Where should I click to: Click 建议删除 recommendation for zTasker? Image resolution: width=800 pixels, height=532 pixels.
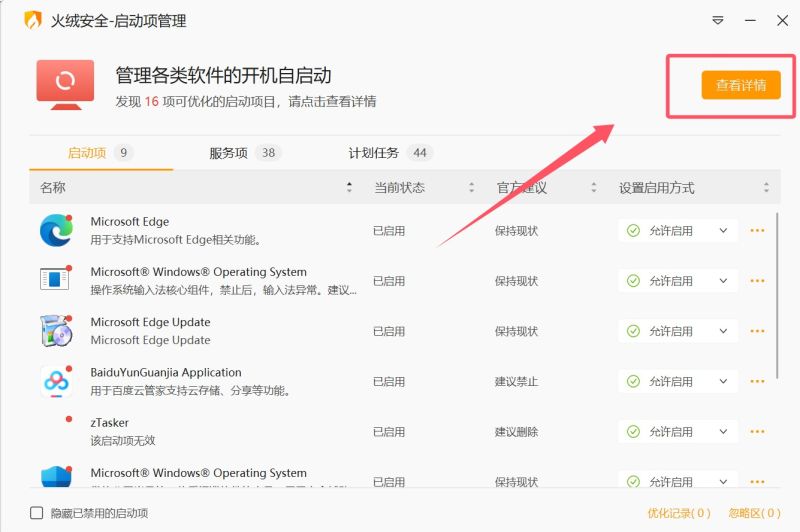(516, 432)
